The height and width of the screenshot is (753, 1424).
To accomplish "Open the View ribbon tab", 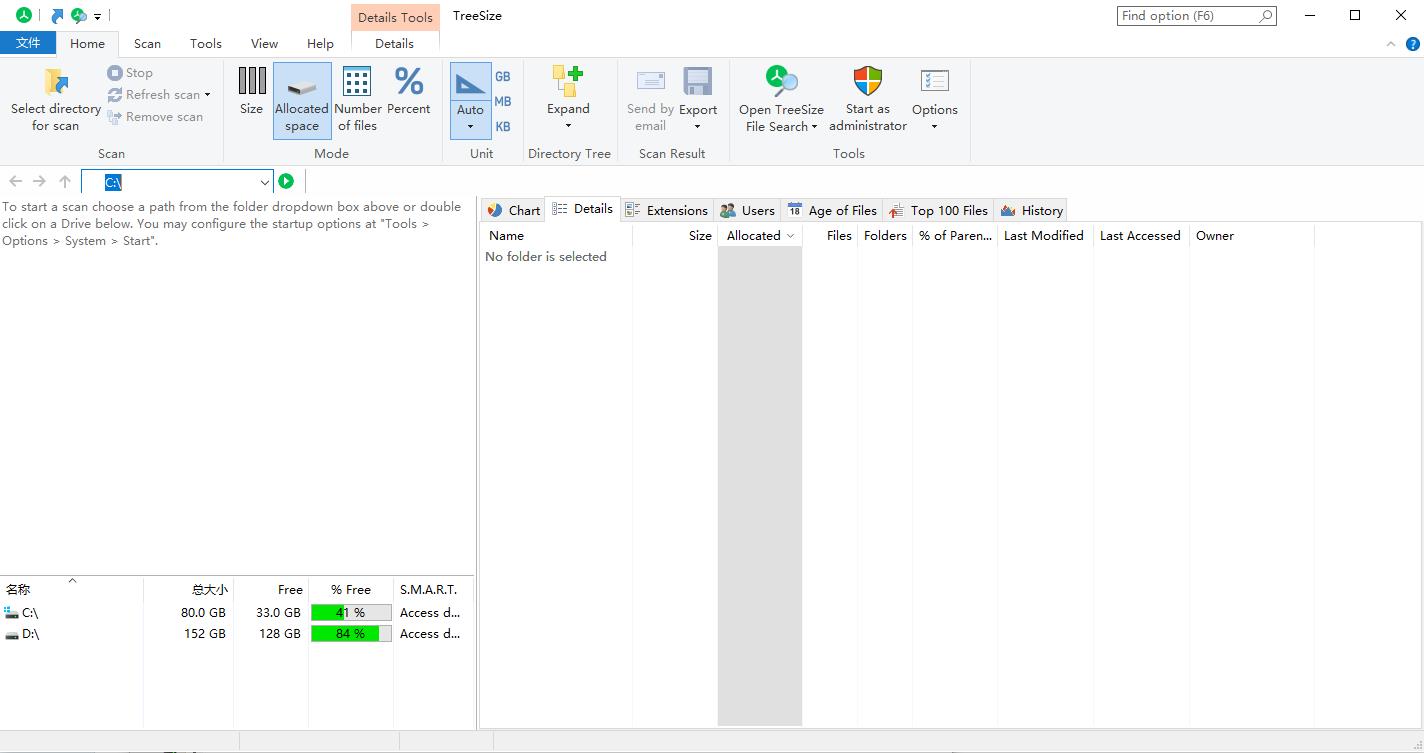I will click(264, 44).
